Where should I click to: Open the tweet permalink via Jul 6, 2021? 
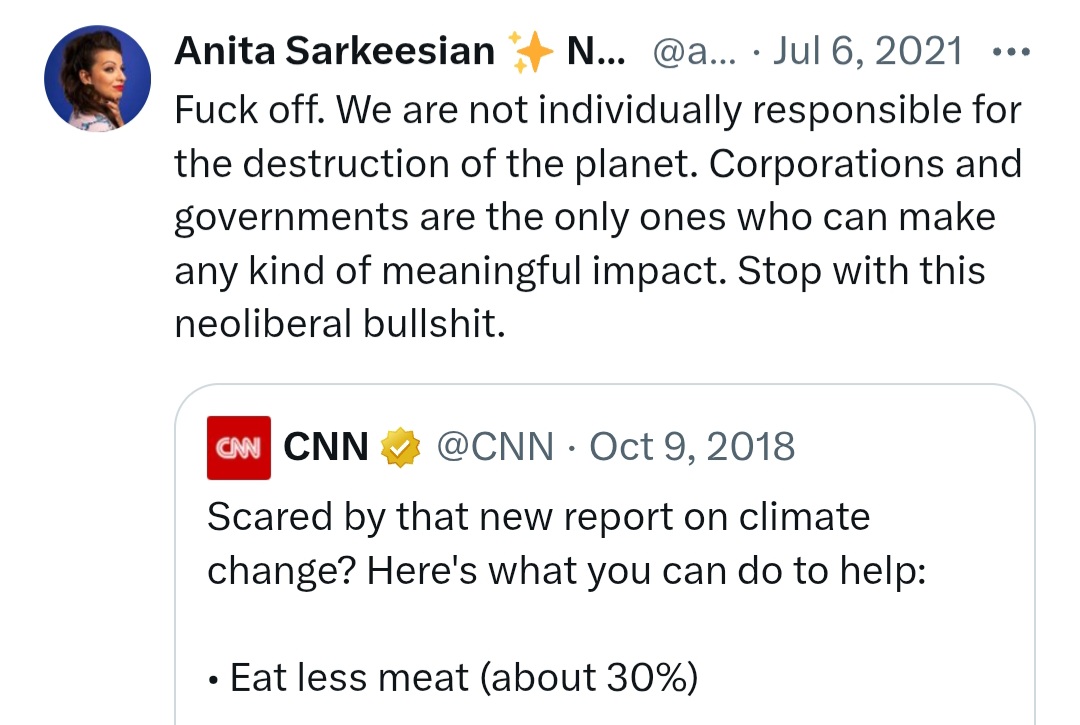pyautogui.click(x=868, y=51)
